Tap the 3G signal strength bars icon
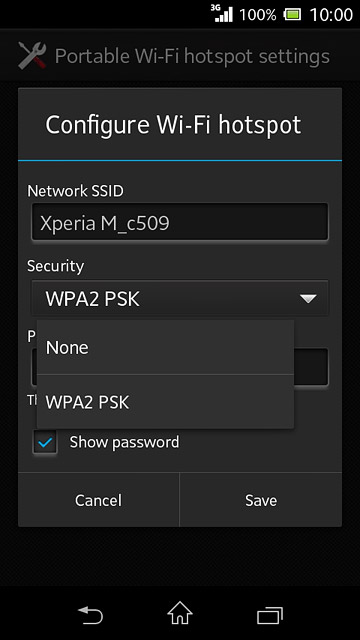 tap(222, 13)
